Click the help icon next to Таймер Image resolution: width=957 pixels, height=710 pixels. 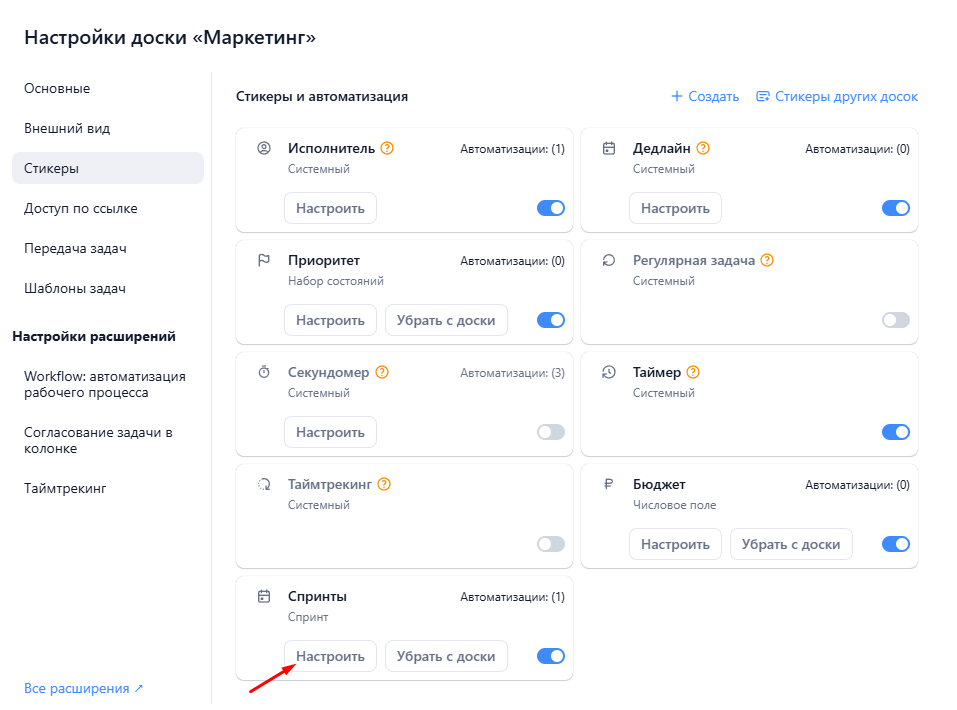693,373
